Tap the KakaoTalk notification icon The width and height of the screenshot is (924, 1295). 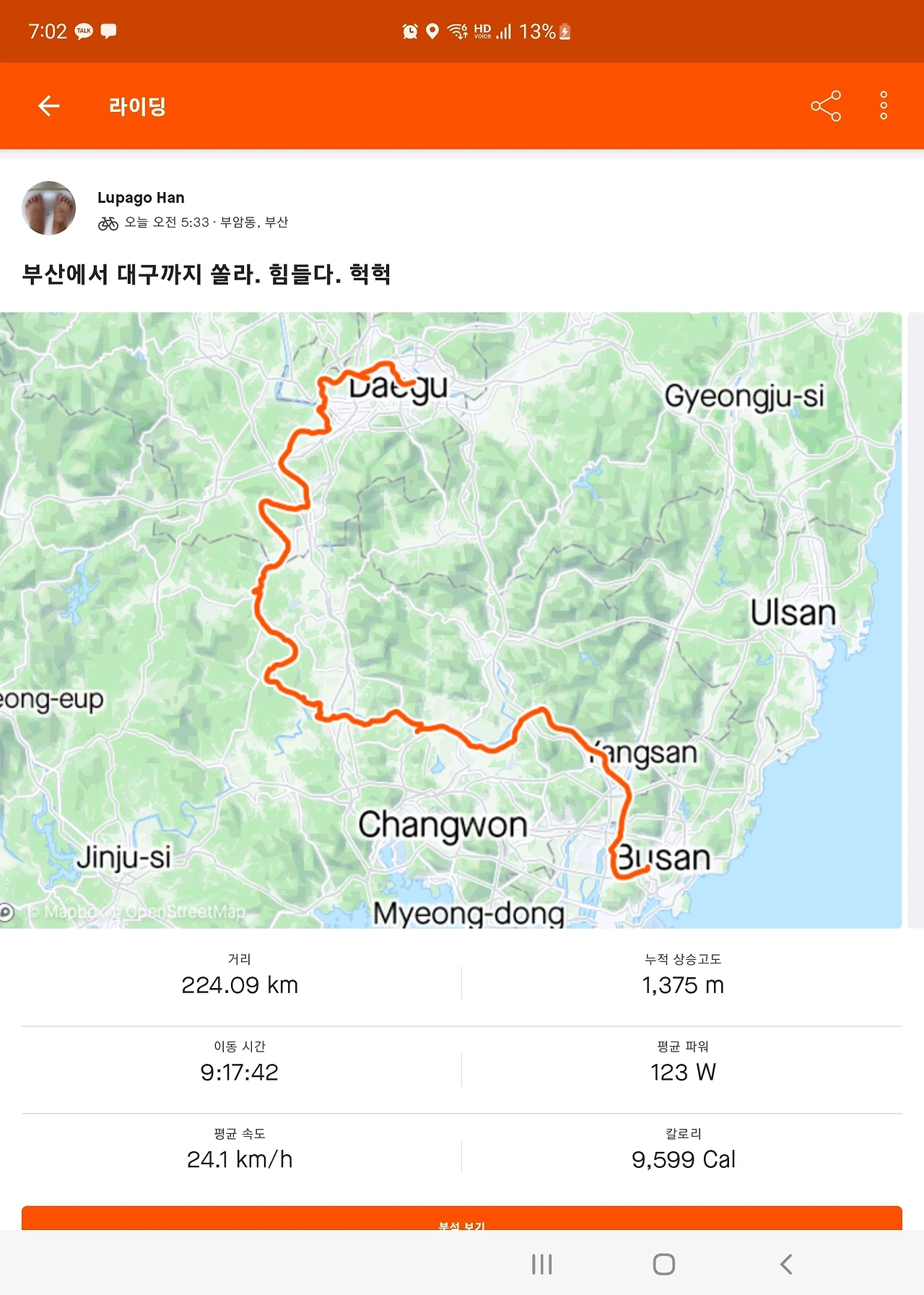(x=84, y=31)
